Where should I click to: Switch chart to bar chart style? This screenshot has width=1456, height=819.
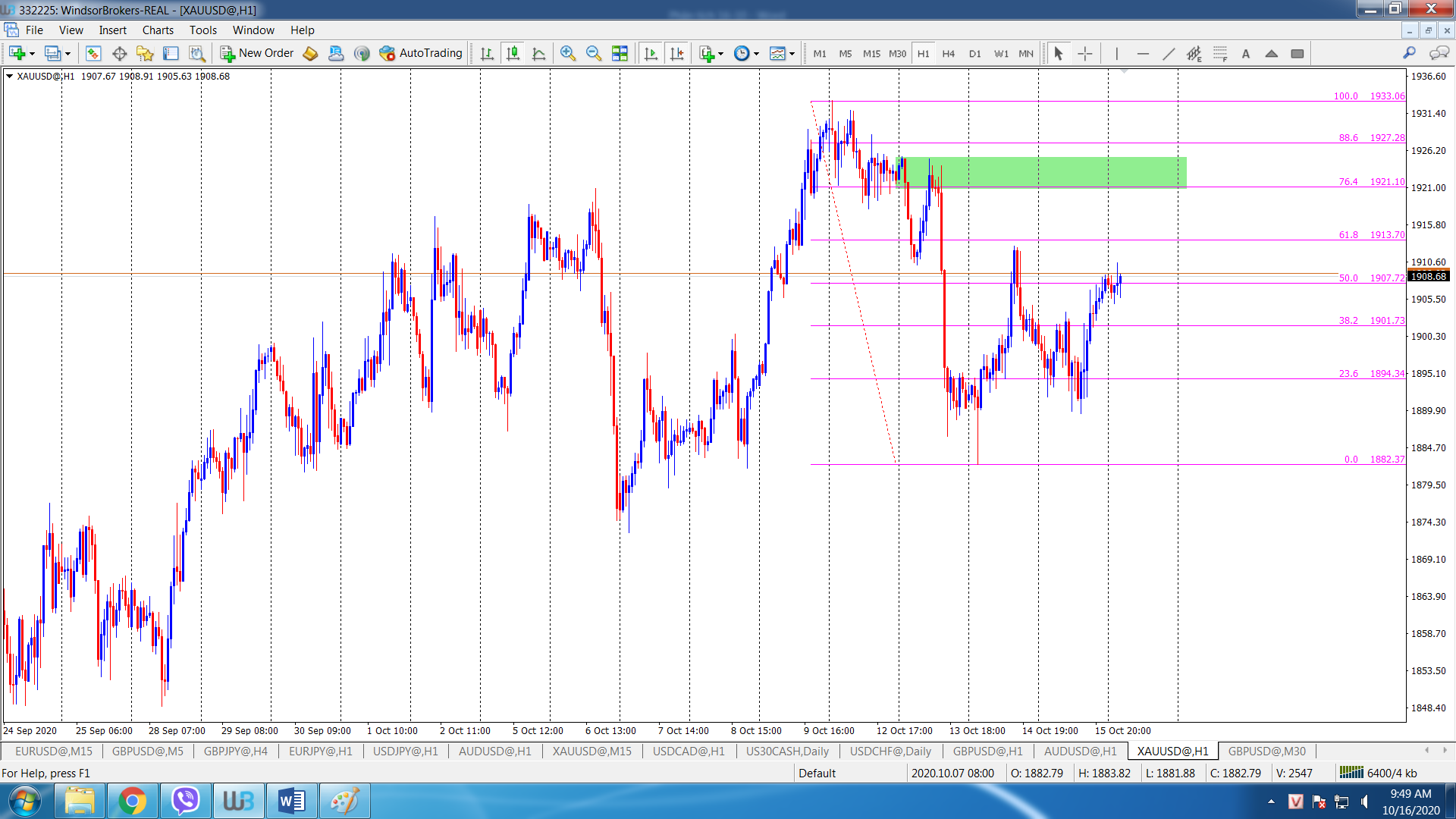pyautogui.click(x=487, y=53)
